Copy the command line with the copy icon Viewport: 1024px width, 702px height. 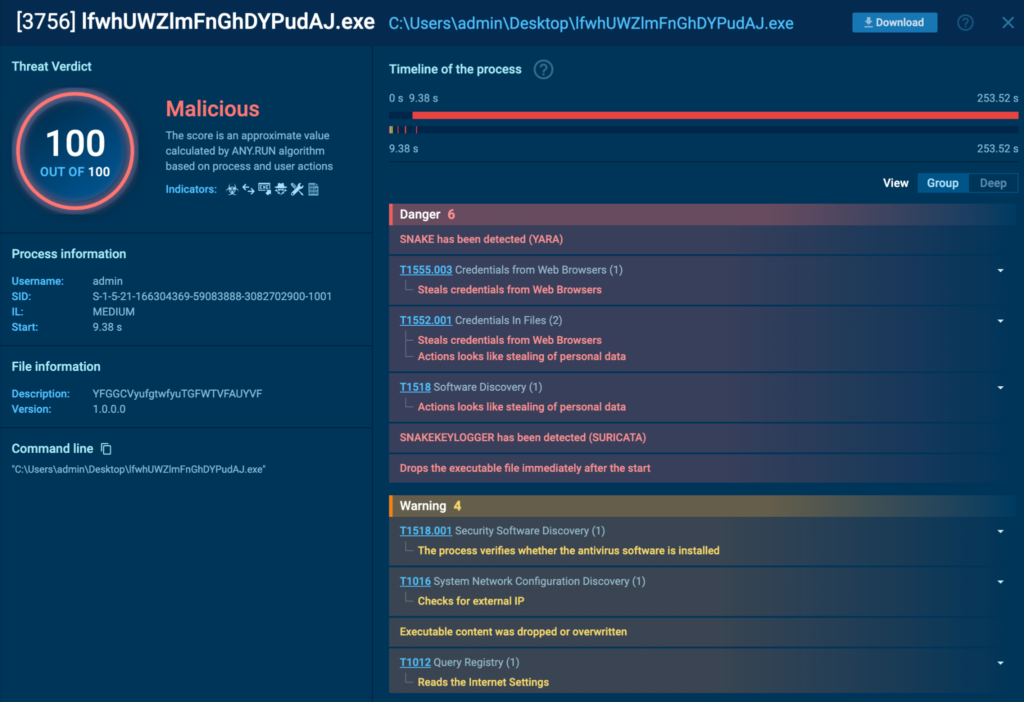coord(107,449)
